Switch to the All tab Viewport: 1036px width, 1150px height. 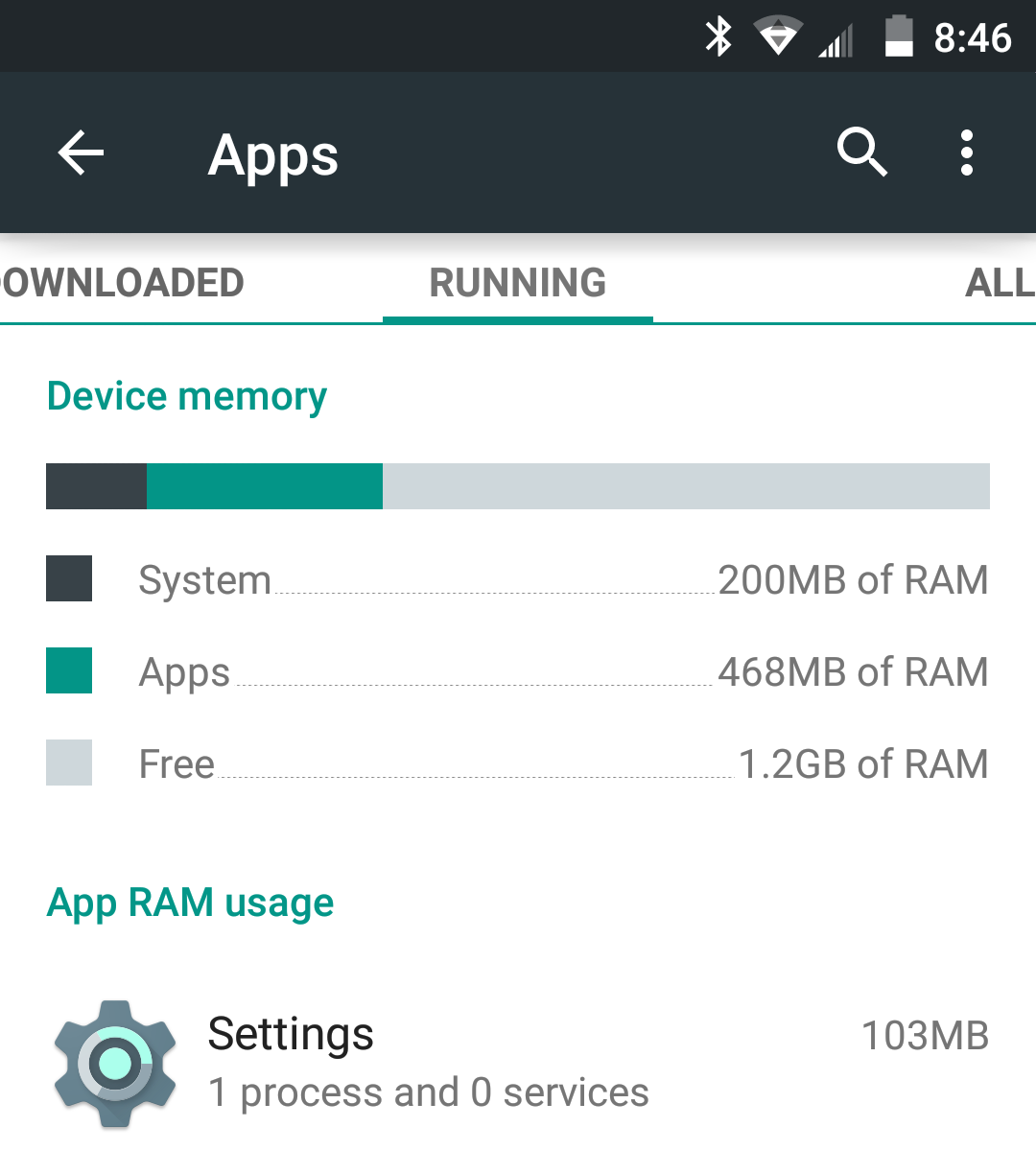click(x=1000, y=283)
